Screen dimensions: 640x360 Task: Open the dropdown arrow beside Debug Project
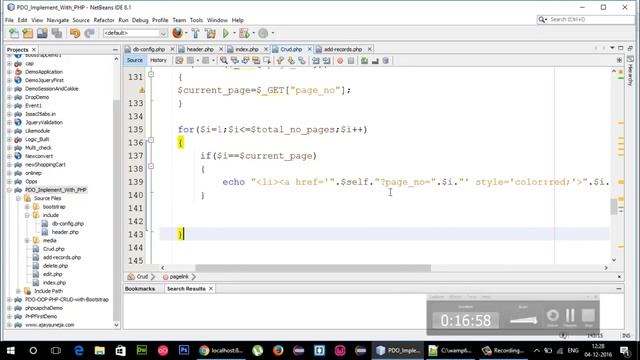click(x=253, y=33)
